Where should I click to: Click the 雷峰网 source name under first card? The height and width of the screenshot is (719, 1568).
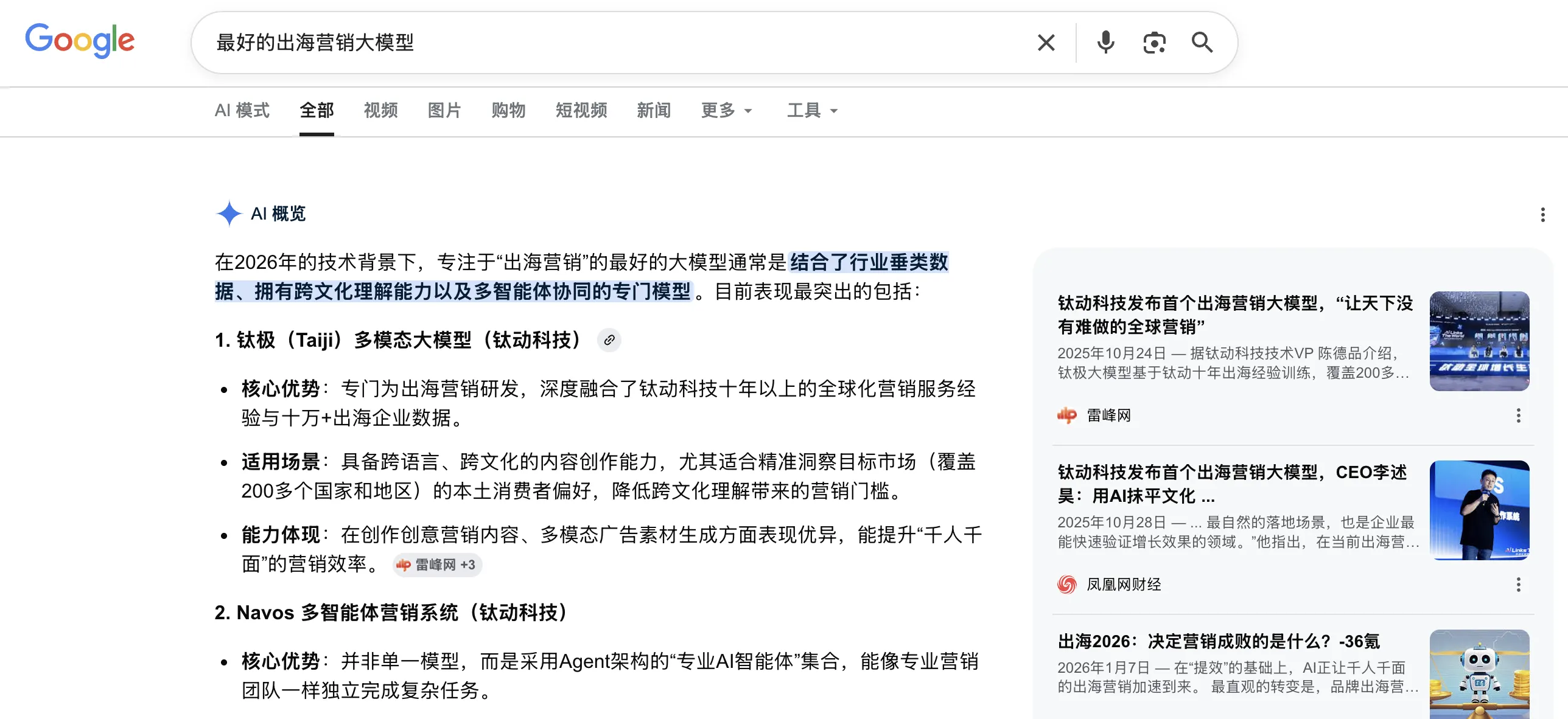point(1108,415)
